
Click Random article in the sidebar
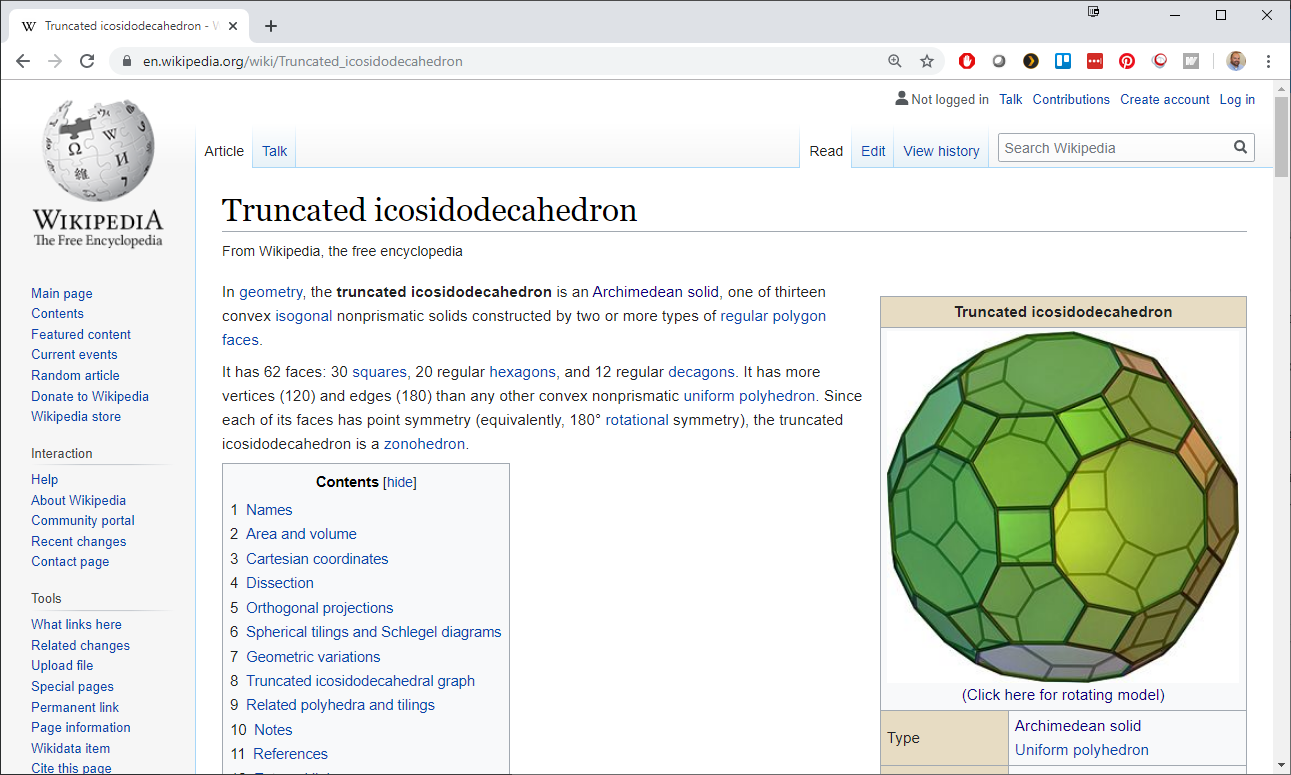[x=75, y=375]
